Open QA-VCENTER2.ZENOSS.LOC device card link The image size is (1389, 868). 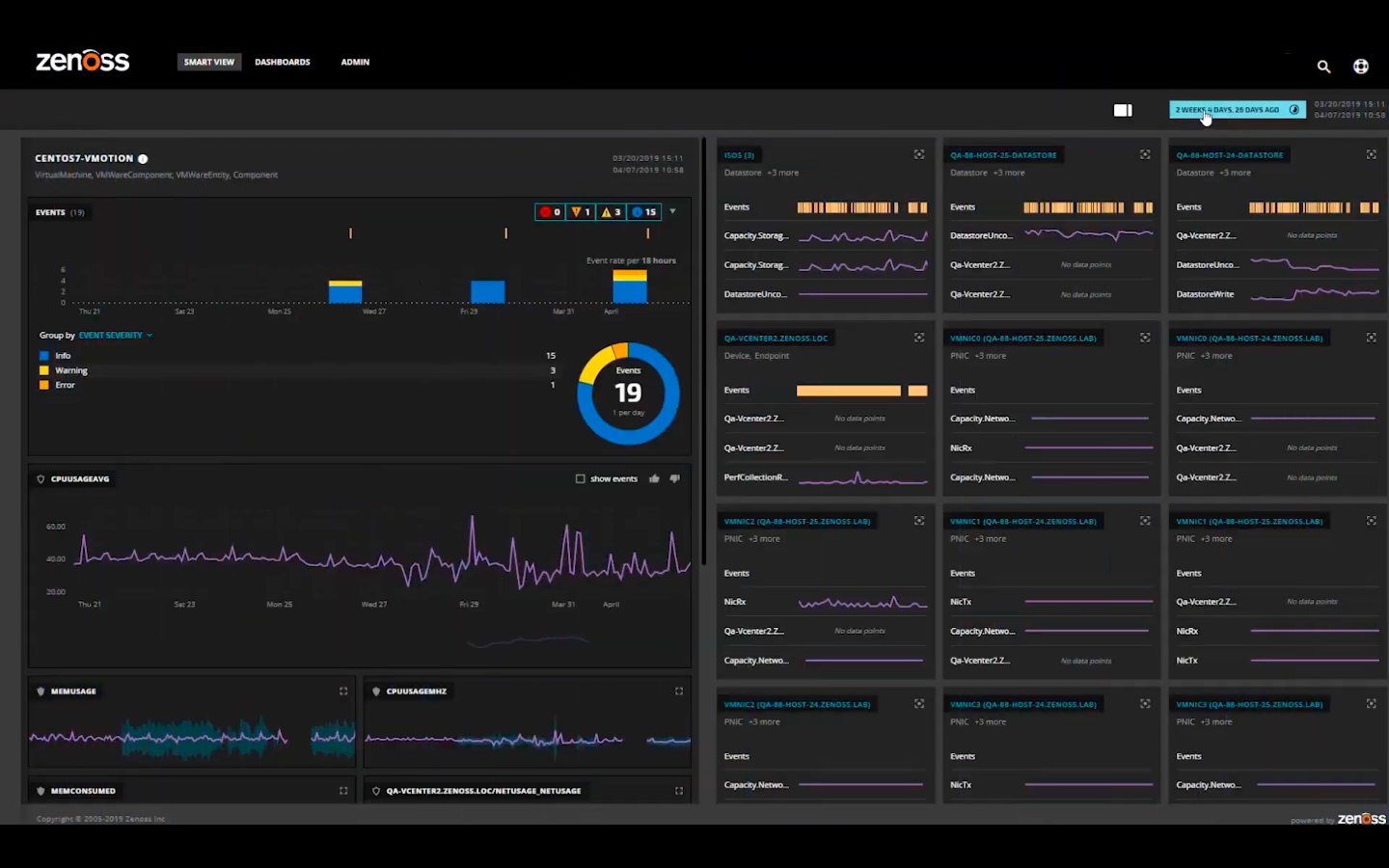[x=777, y=338]
